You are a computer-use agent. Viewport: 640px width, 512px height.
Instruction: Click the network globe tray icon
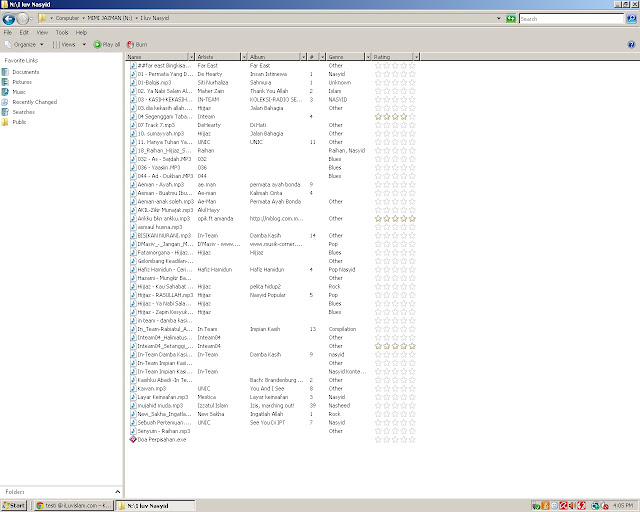[595, 506]
